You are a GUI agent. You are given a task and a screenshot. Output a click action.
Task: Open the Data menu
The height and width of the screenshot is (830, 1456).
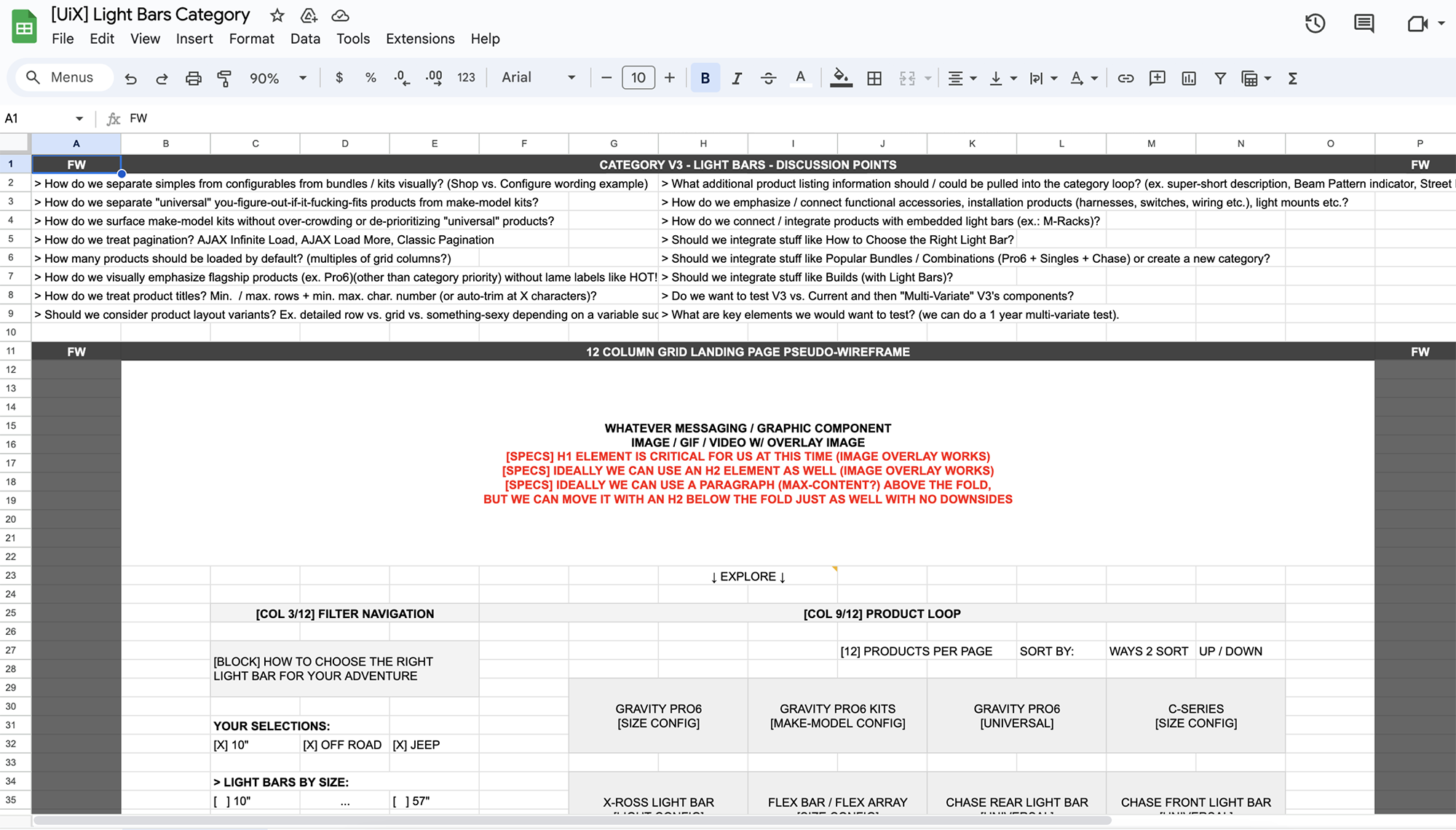point(305,39)
